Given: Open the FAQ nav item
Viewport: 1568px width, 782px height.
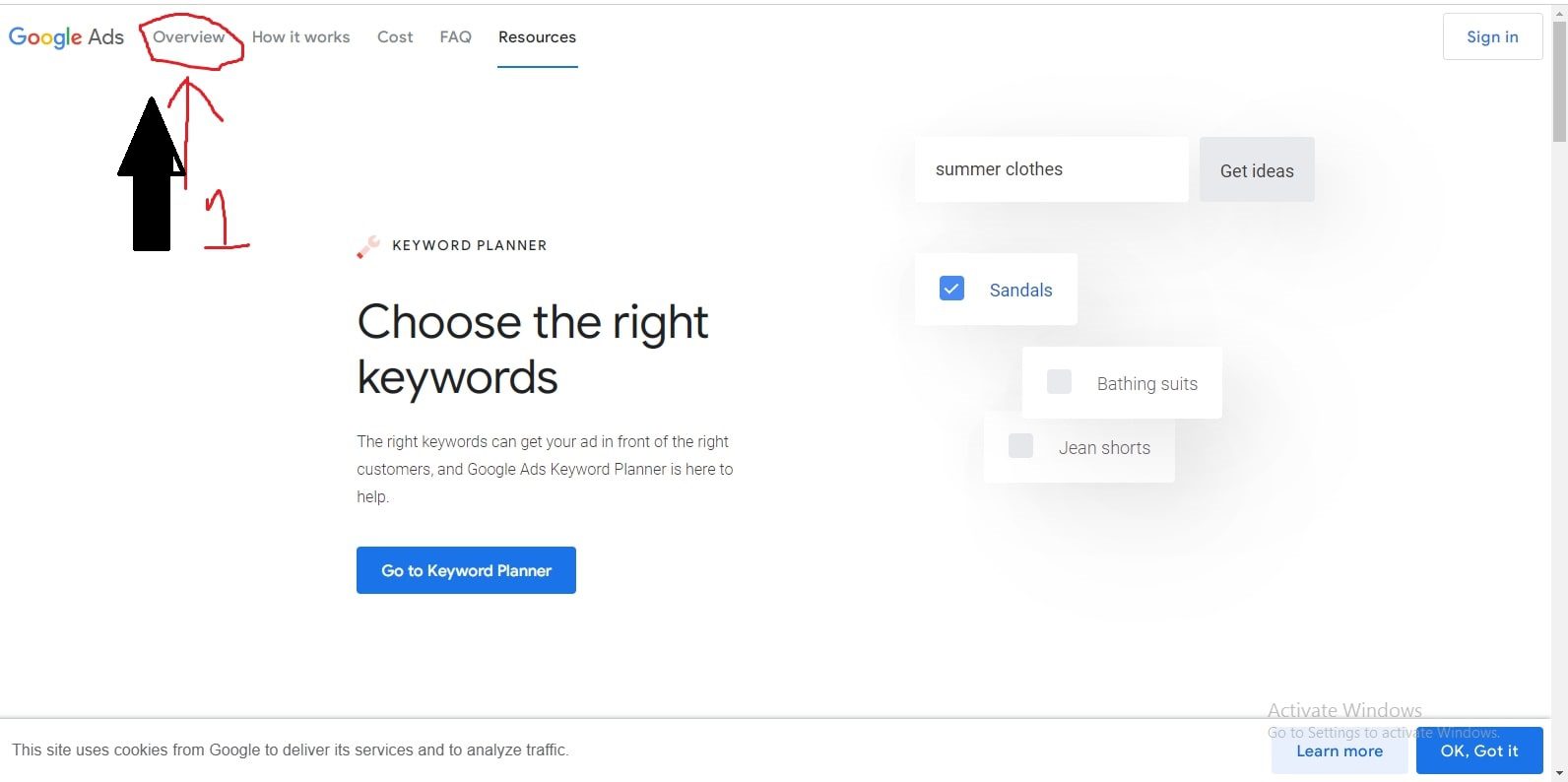Looking at the screenshot, I should pos(455,36).
